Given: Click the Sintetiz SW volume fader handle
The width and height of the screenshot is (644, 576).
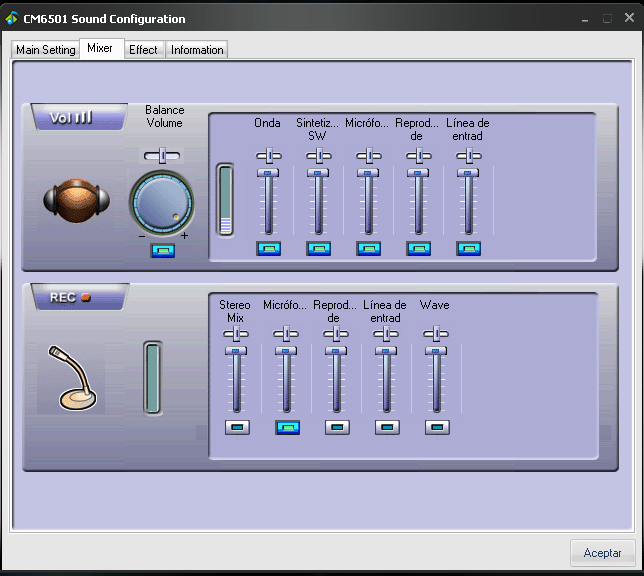Looking at the screenshot, I should click(x=318, y=173).
